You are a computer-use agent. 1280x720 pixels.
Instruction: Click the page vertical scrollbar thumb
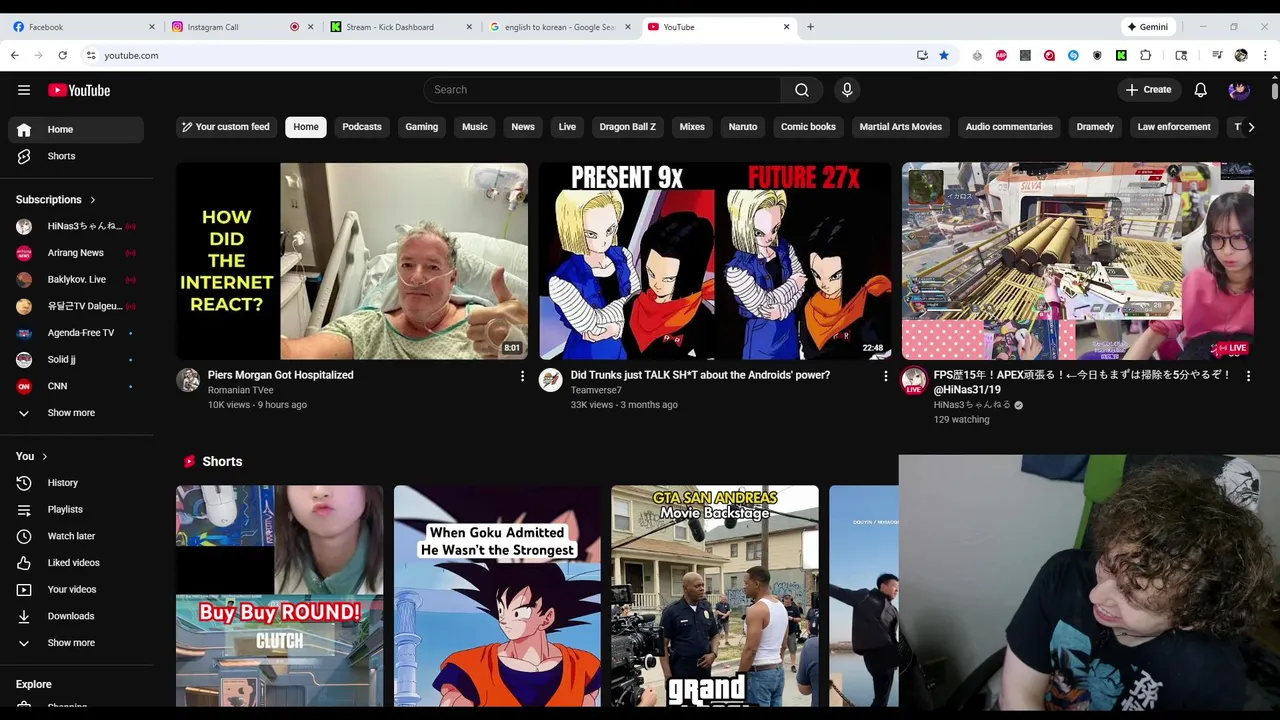[x=1275, y=91]
